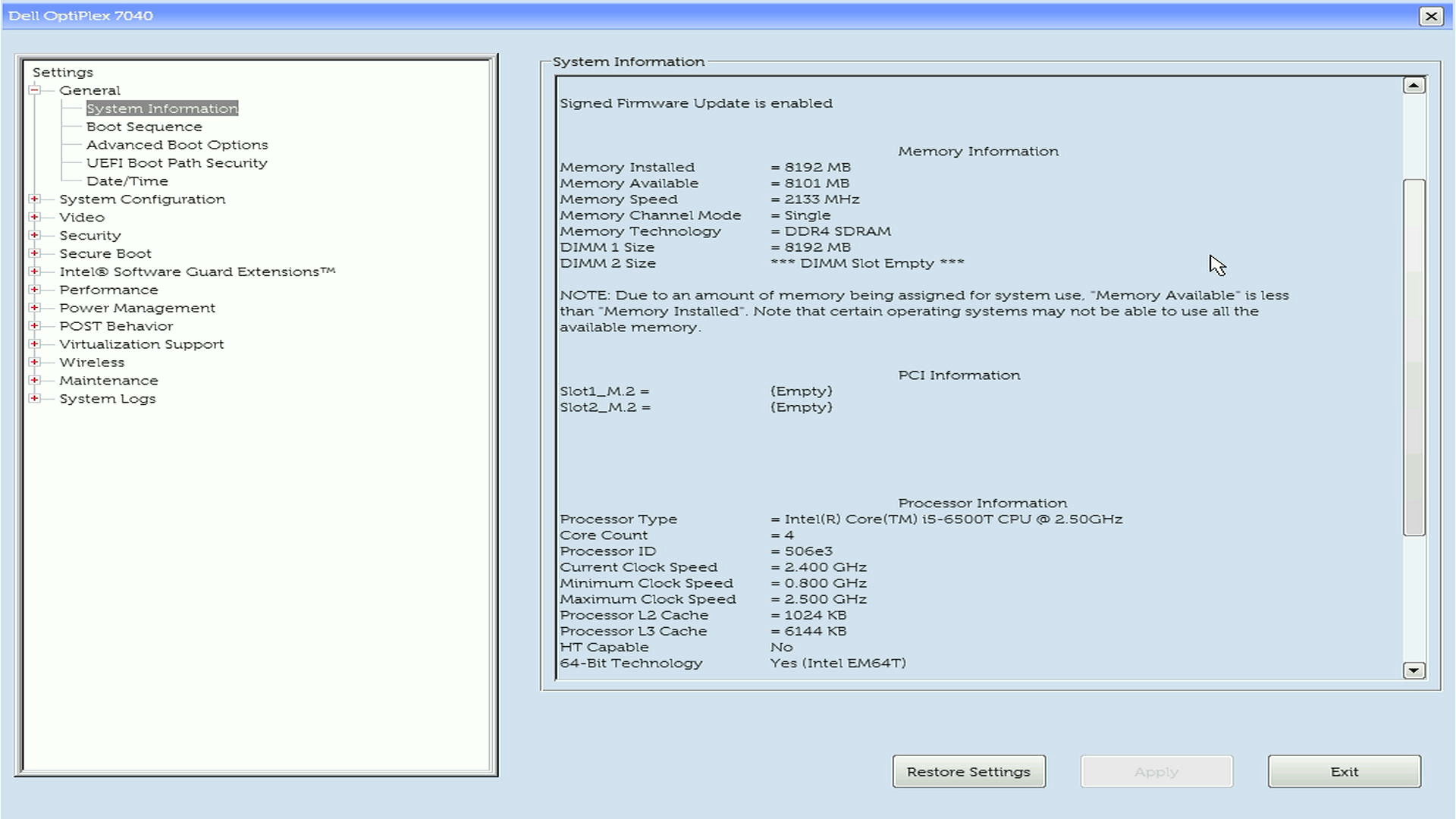
Task: Click the Restore Settings button
Action: coord(968,772)
